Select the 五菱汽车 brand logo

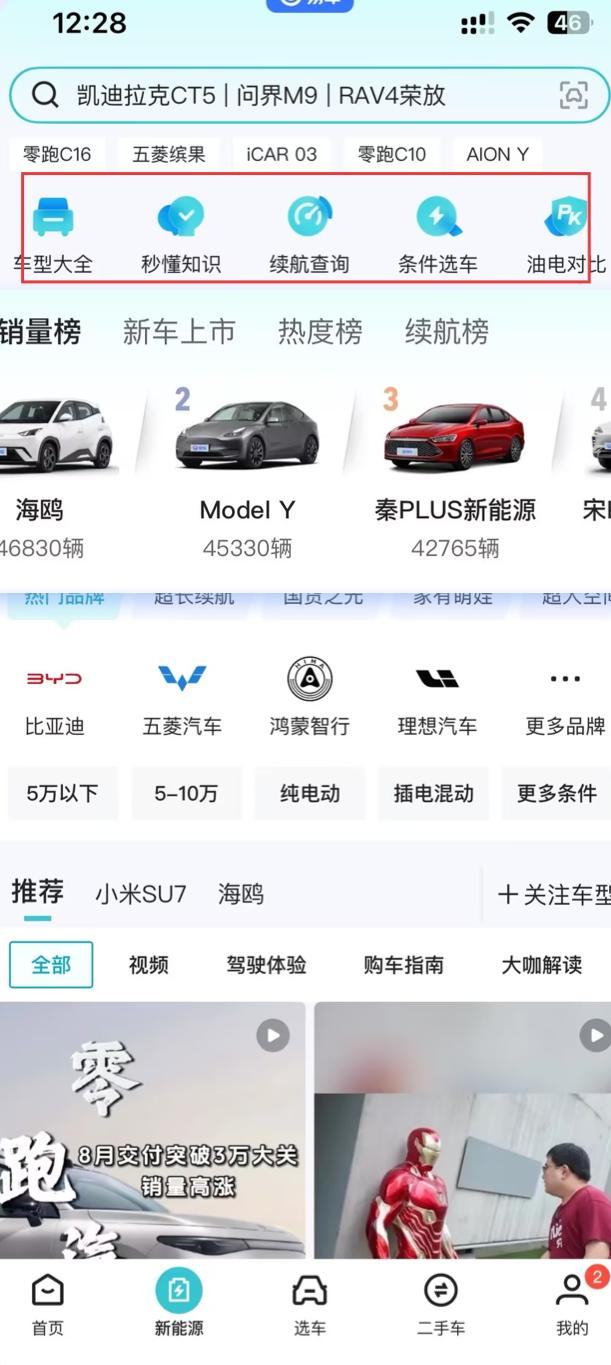[x=182, y=679]
